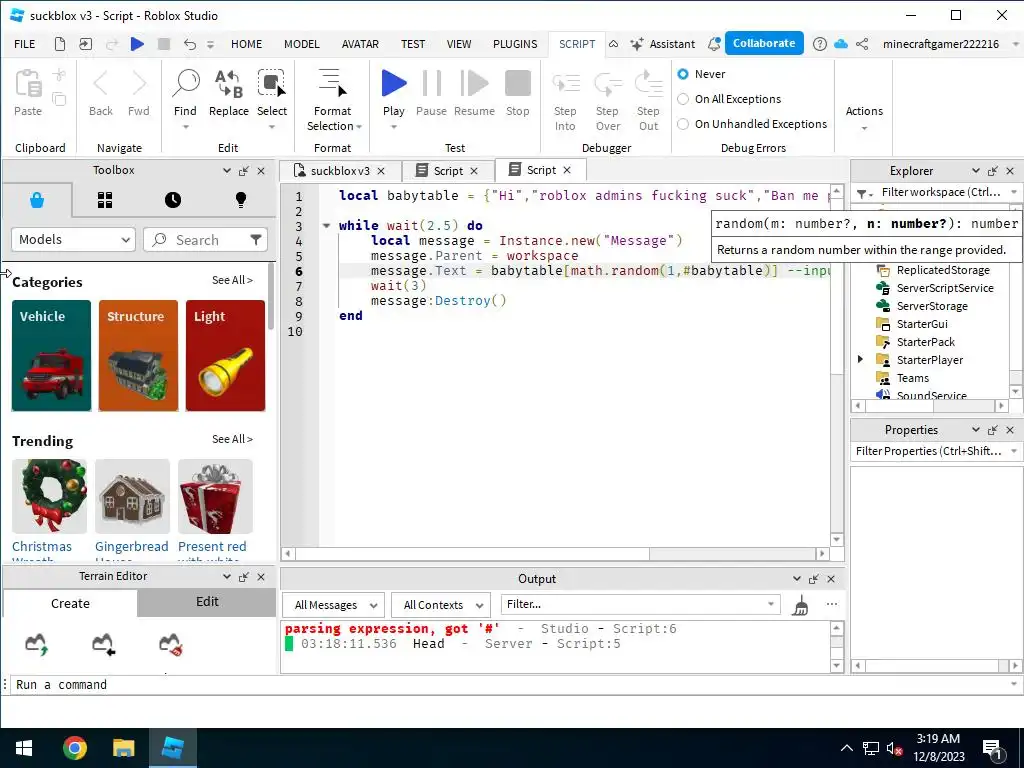Click Format Selection icon

tap(332, 84)
